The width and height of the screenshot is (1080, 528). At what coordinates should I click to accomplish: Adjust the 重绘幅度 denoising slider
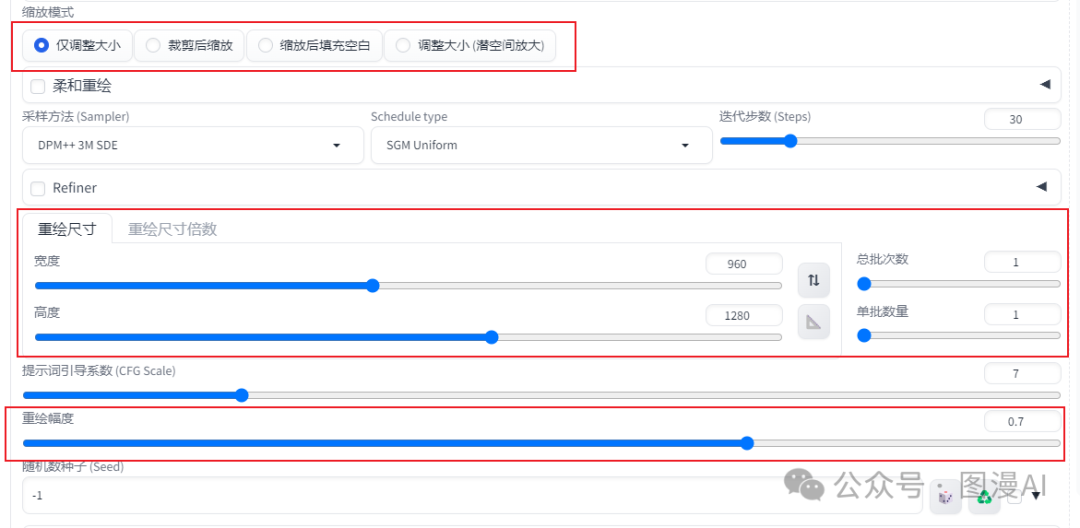tap(541, 443)
